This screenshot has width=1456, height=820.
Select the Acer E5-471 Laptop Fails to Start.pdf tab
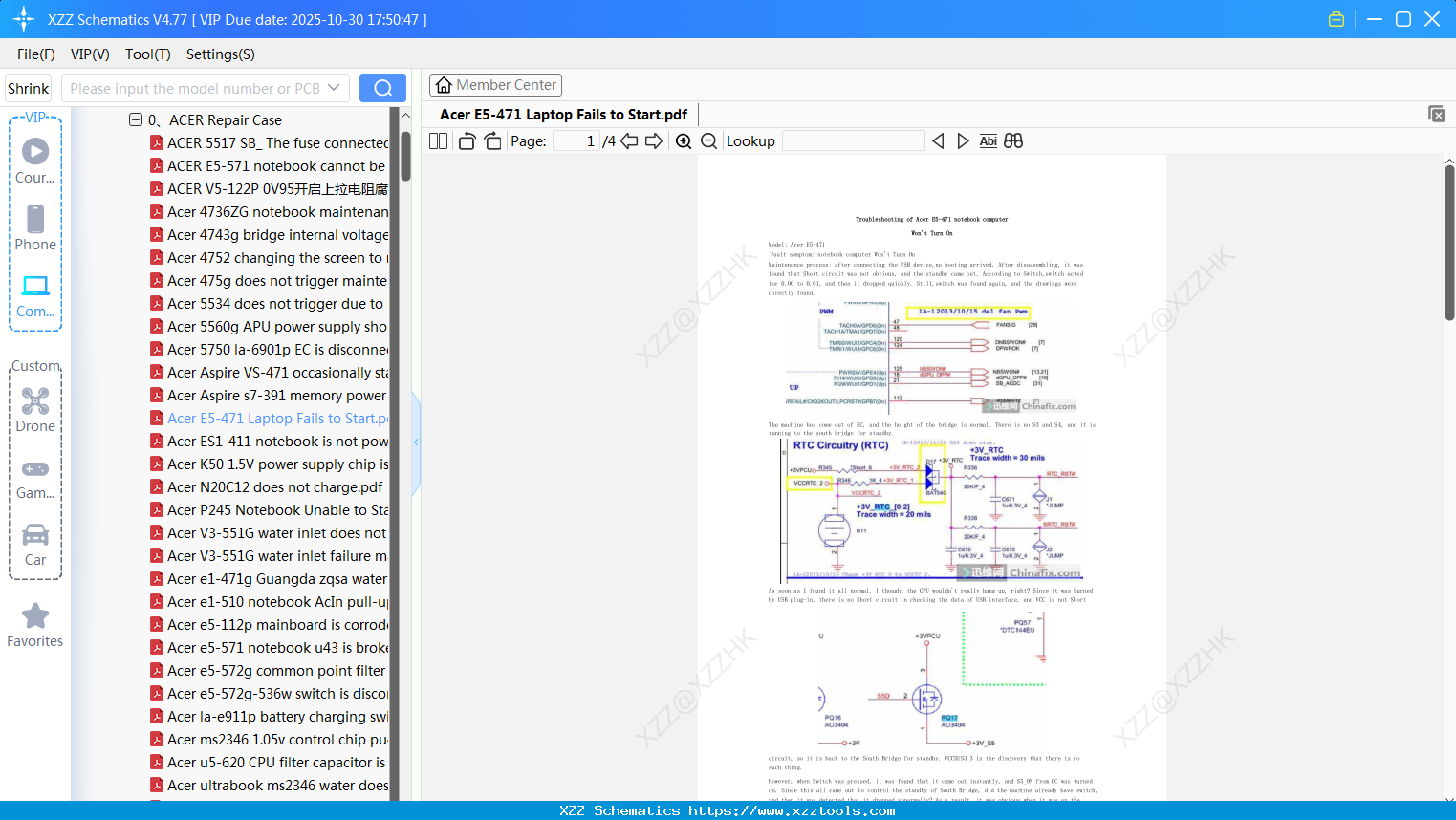(x=564, y=115)
